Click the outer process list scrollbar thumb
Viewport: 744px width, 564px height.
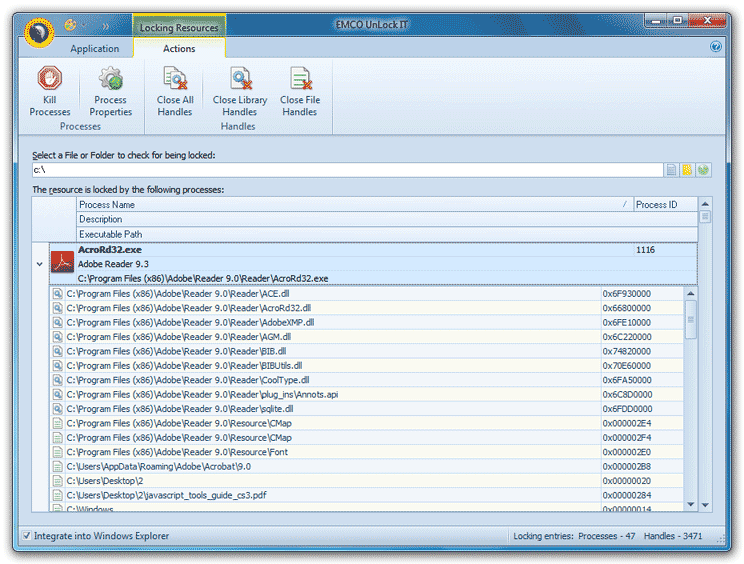(705, 217)
